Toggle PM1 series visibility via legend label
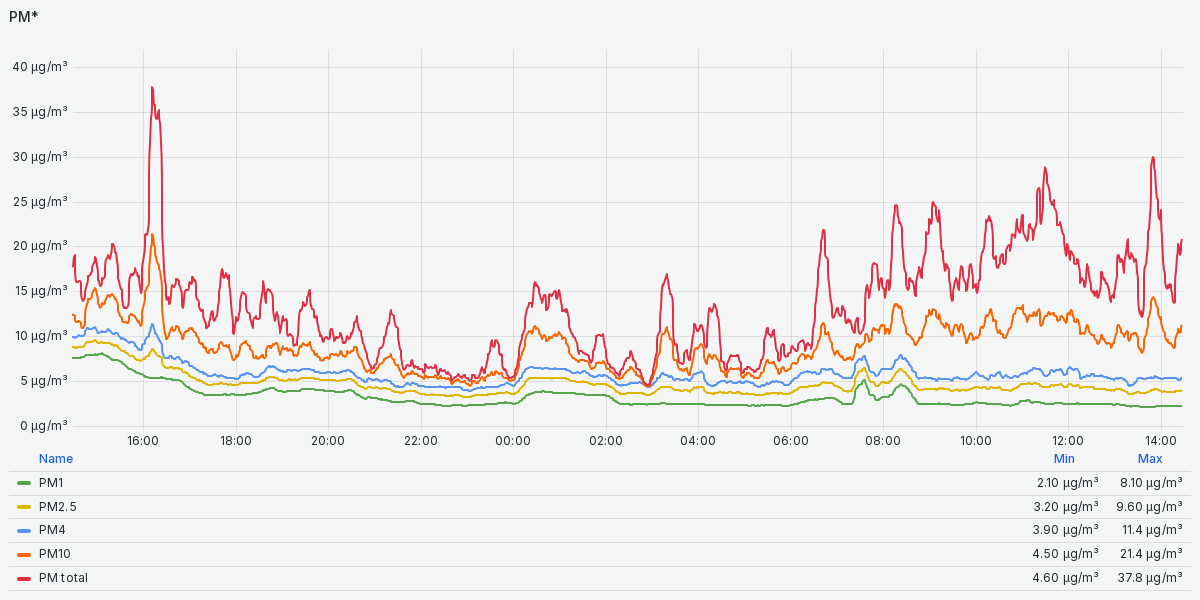 [51, 483]
